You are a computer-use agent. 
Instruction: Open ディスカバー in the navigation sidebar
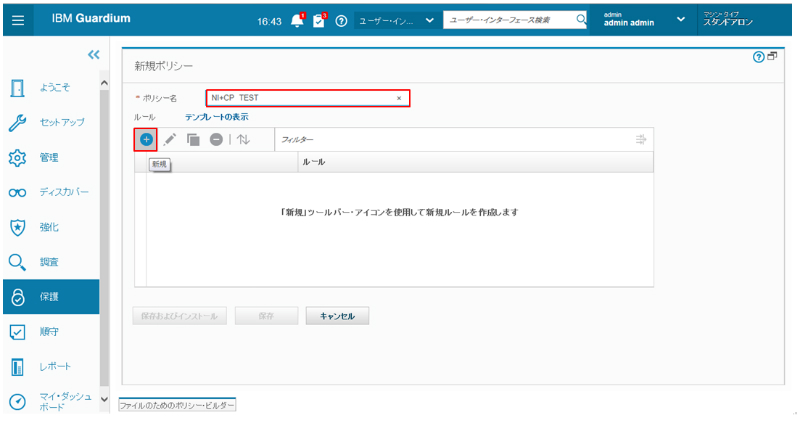[62, 193]
